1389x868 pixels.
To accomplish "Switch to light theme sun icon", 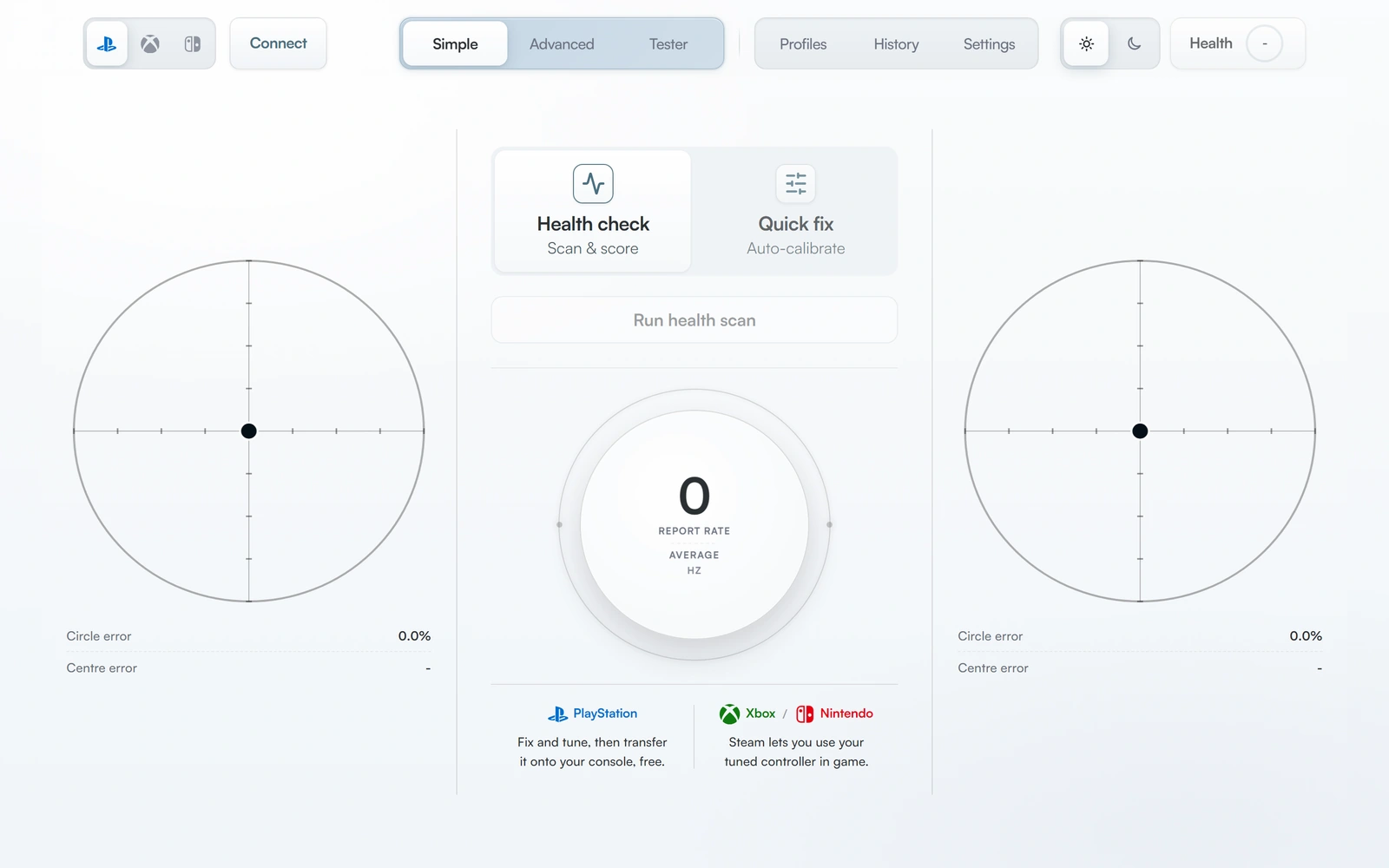I will pyautogui.click(x=1086, y=43).
